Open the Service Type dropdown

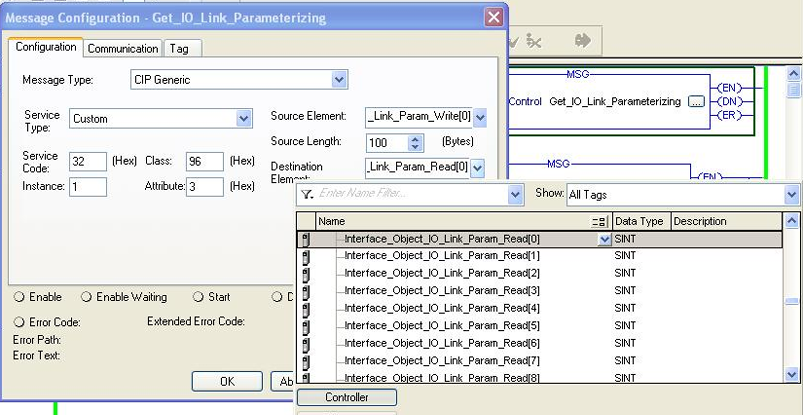pos(244,119)
